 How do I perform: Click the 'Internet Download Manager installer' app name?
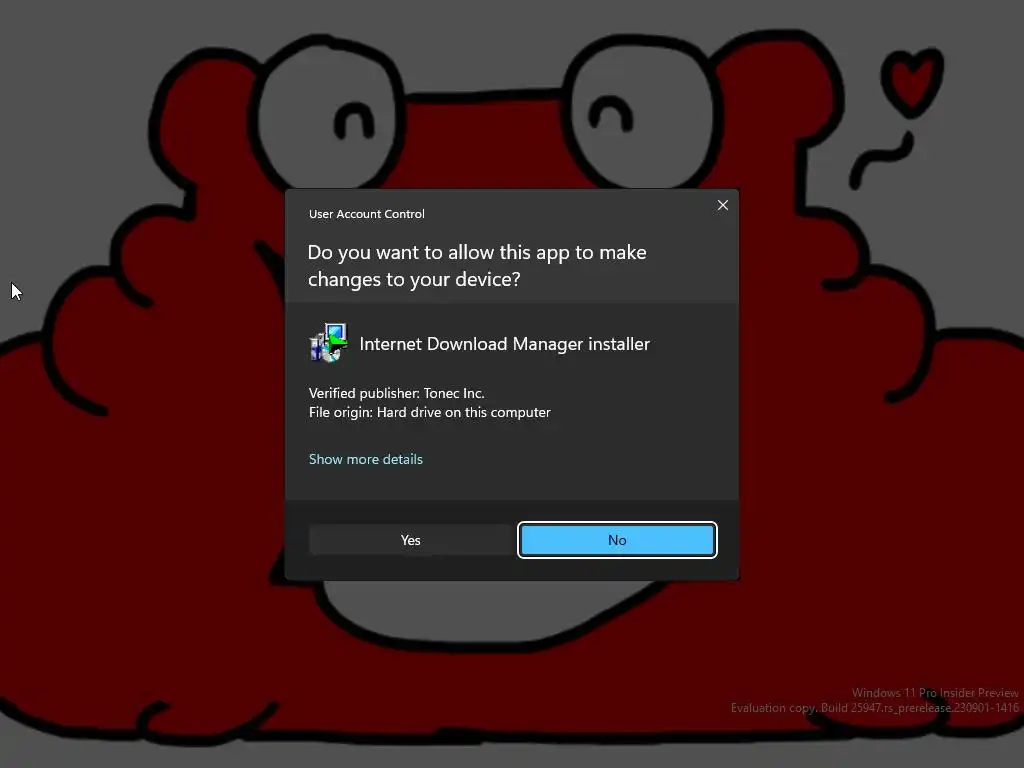coord(504,344)
